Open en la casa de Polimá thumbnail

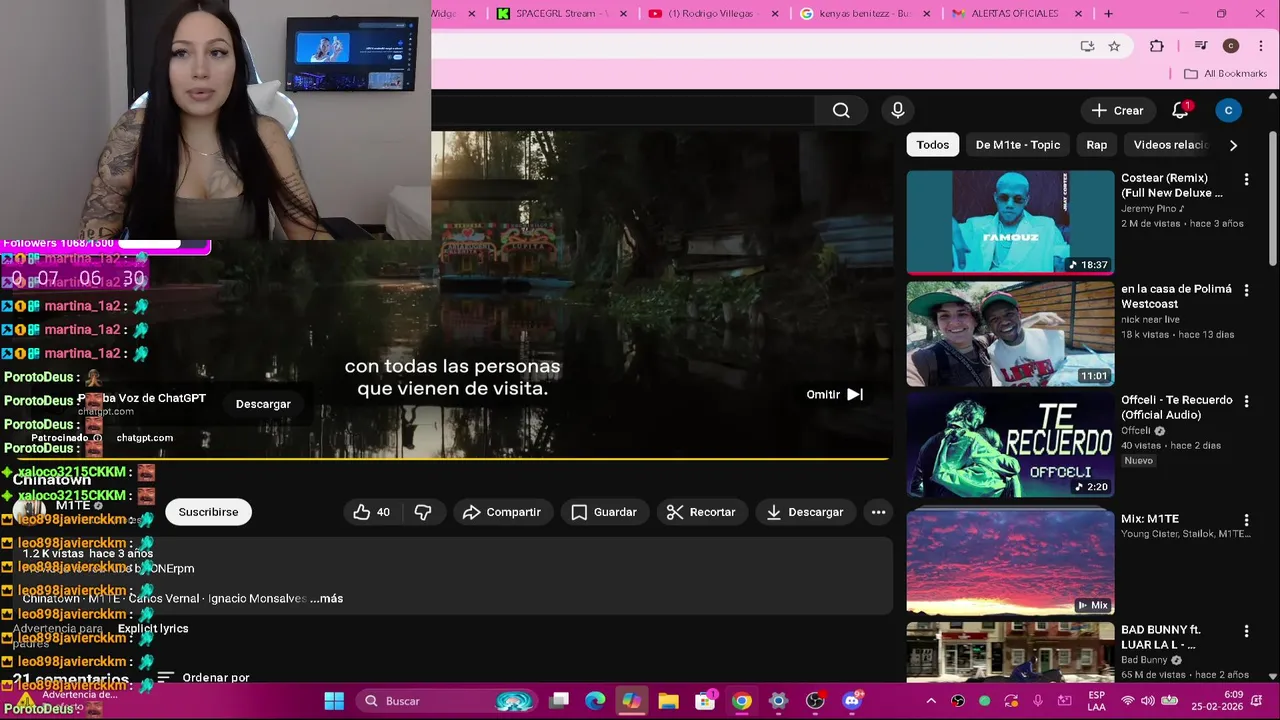pyautogui.click(x=1010, y=333)
